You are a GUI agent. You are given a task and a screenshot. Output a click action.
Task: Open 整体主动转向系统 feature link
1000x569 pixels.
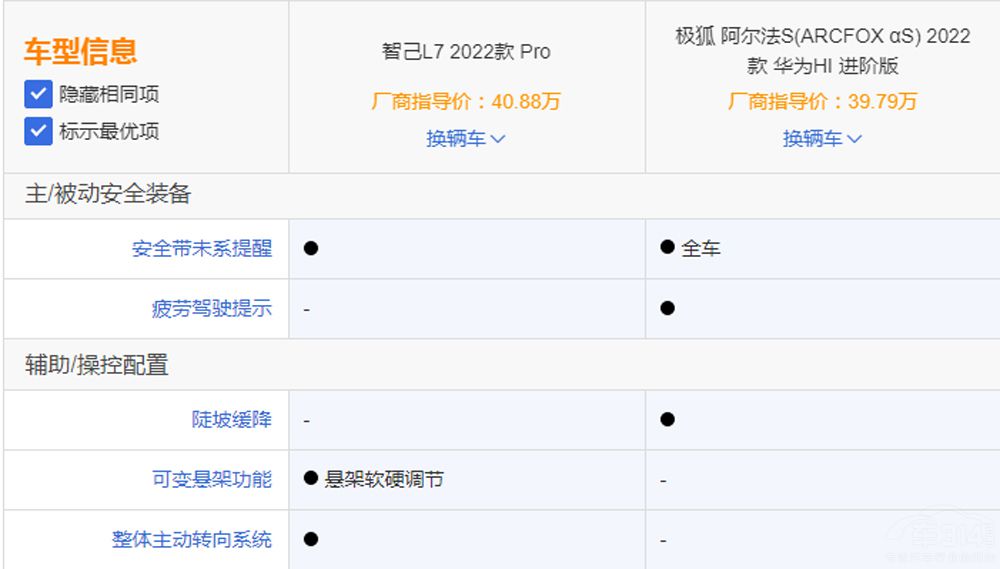(x=192, y=540)
